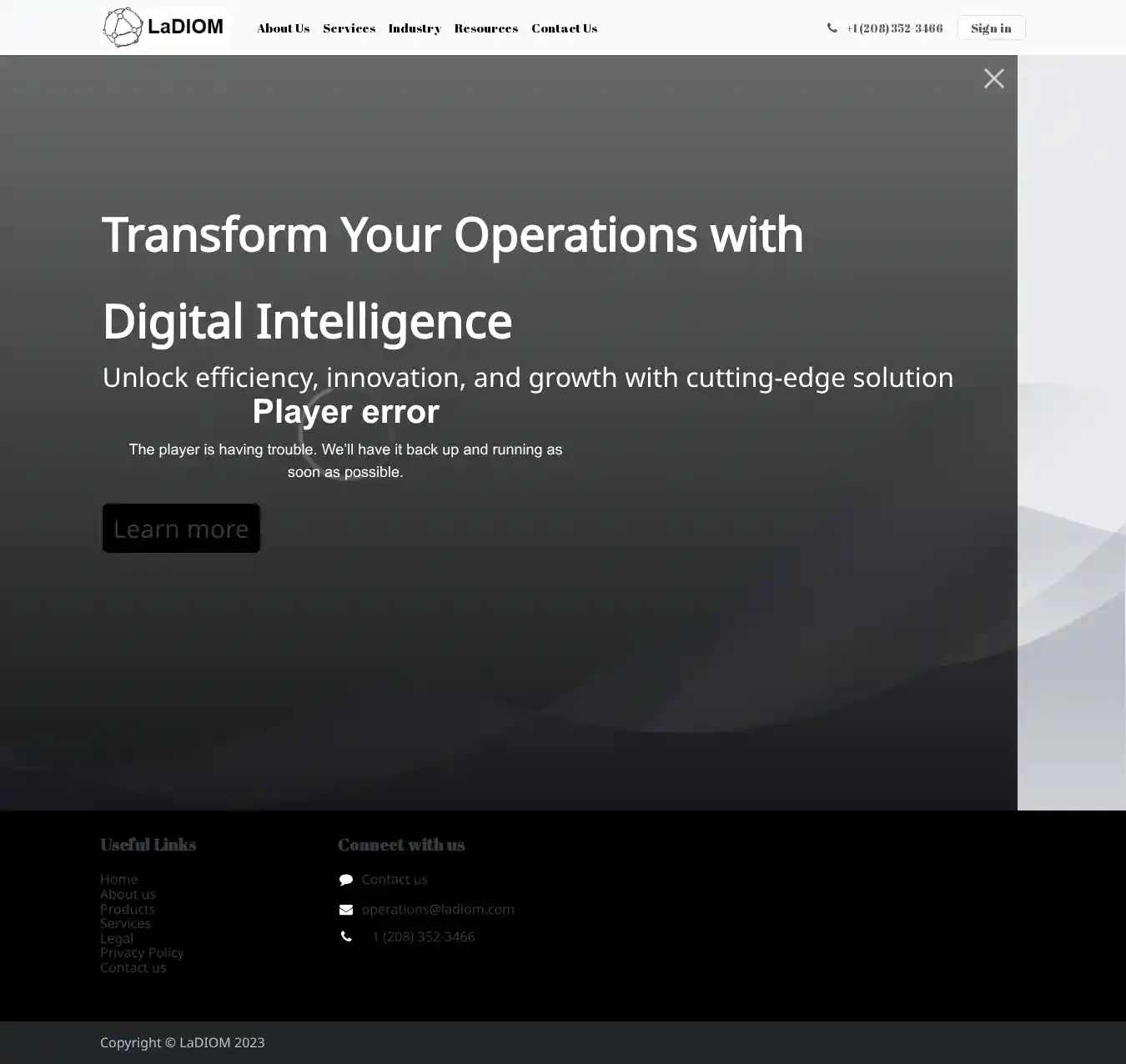1126x1064 pixels.
Task: Click the LaDIOM logo icon
Action: pyautogui.click(x=123, y=28)
